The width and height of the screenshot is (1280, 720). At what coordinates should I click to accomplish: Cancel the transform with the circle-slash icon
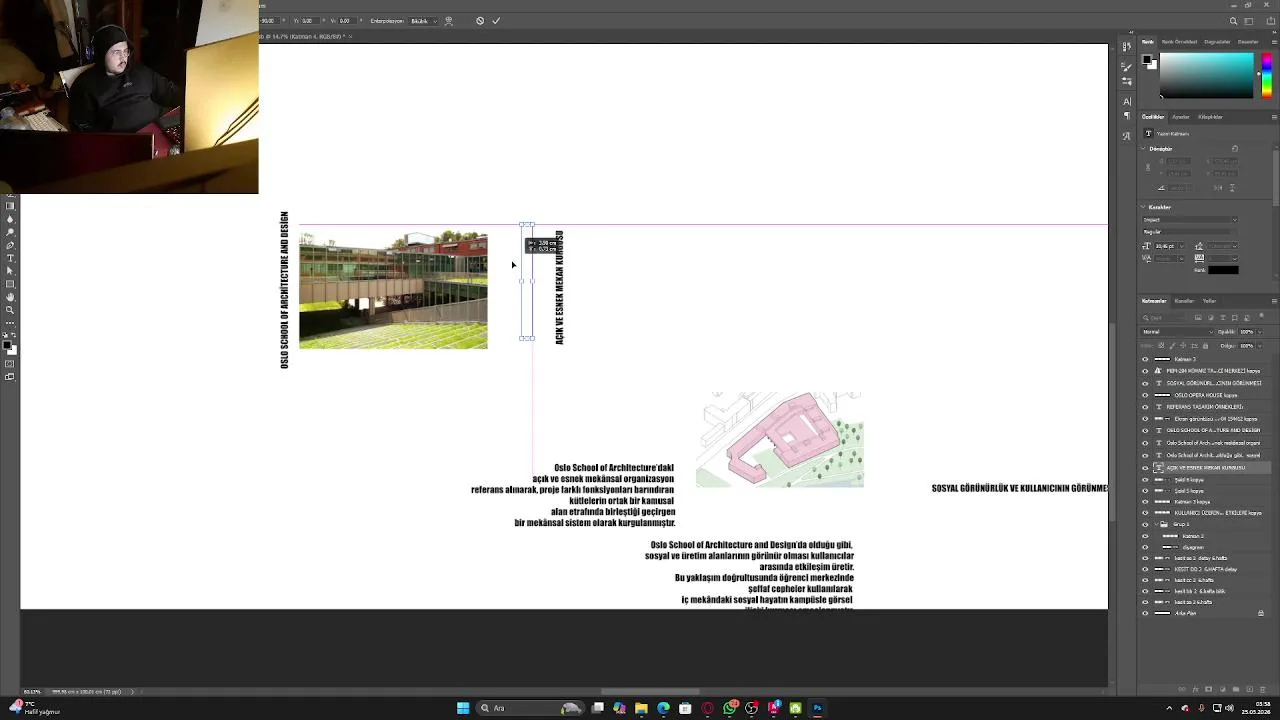(x=480, y=21)
